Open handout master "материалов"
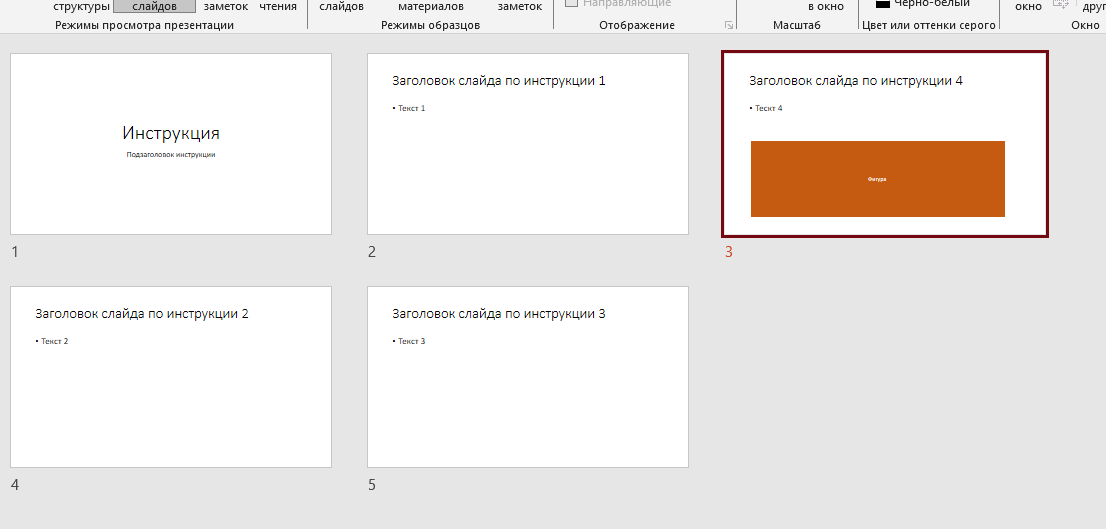1106x529 pixels. coord(430,6)
